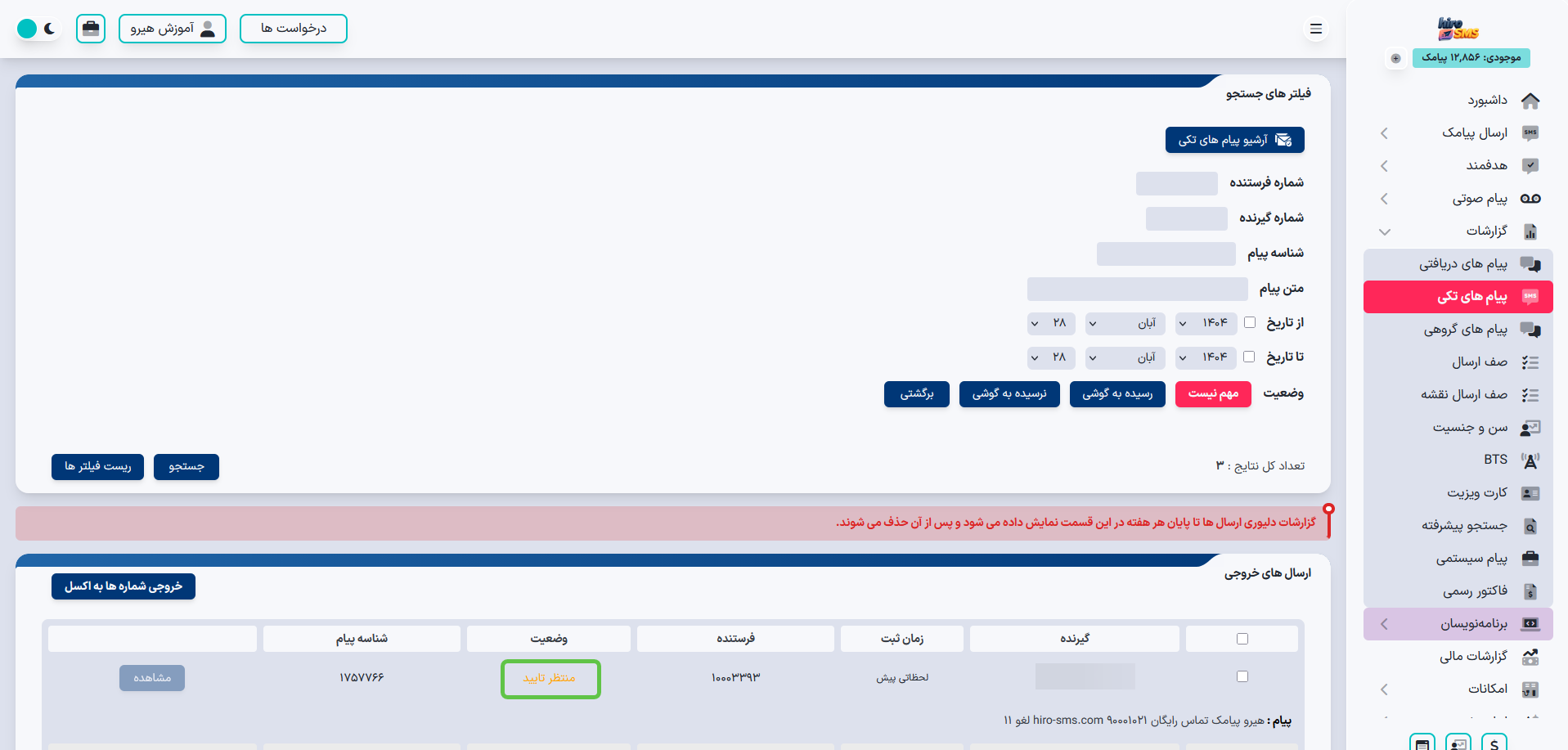Viewport: 1568px width, 750px height.
Task: Click the briefcase icon in top toolbar
Action: (90, 28)
